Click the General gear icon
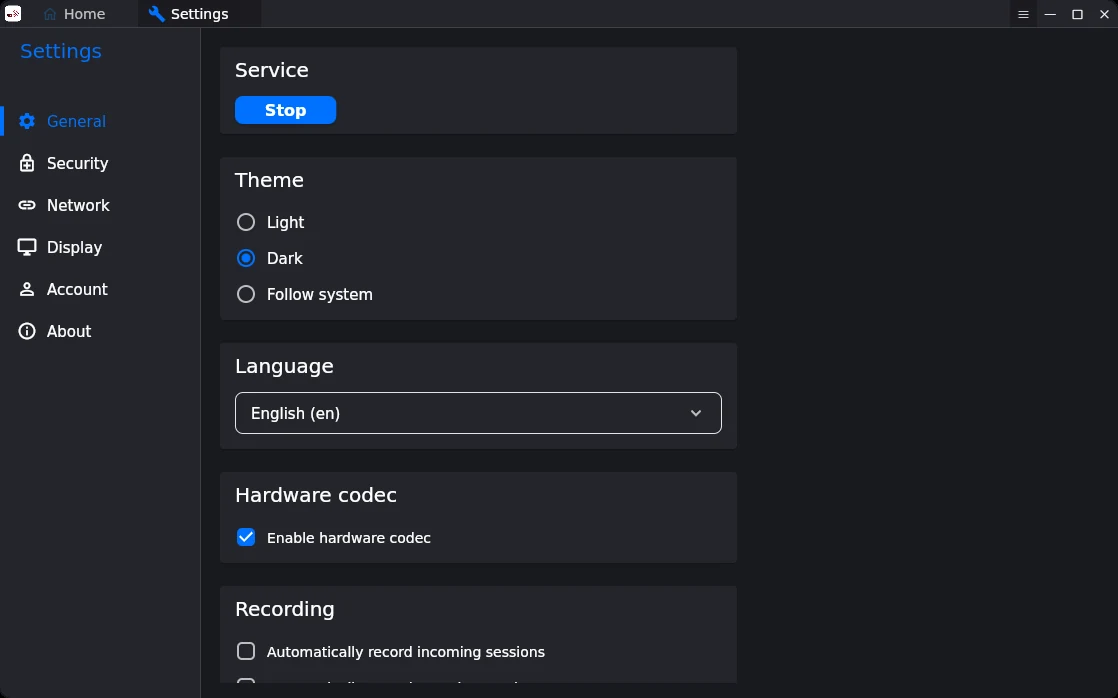This screenshot has height=698, width=1118. pyautogui.click(x=27, y=121)
